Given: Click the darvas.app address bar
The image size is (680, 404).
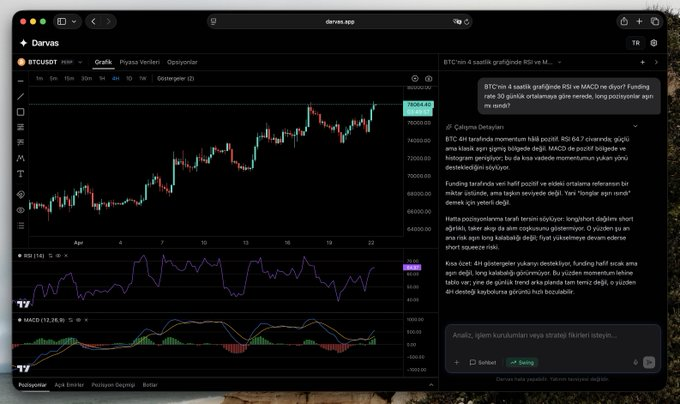Looking at the screenshot, I should 340,22.
